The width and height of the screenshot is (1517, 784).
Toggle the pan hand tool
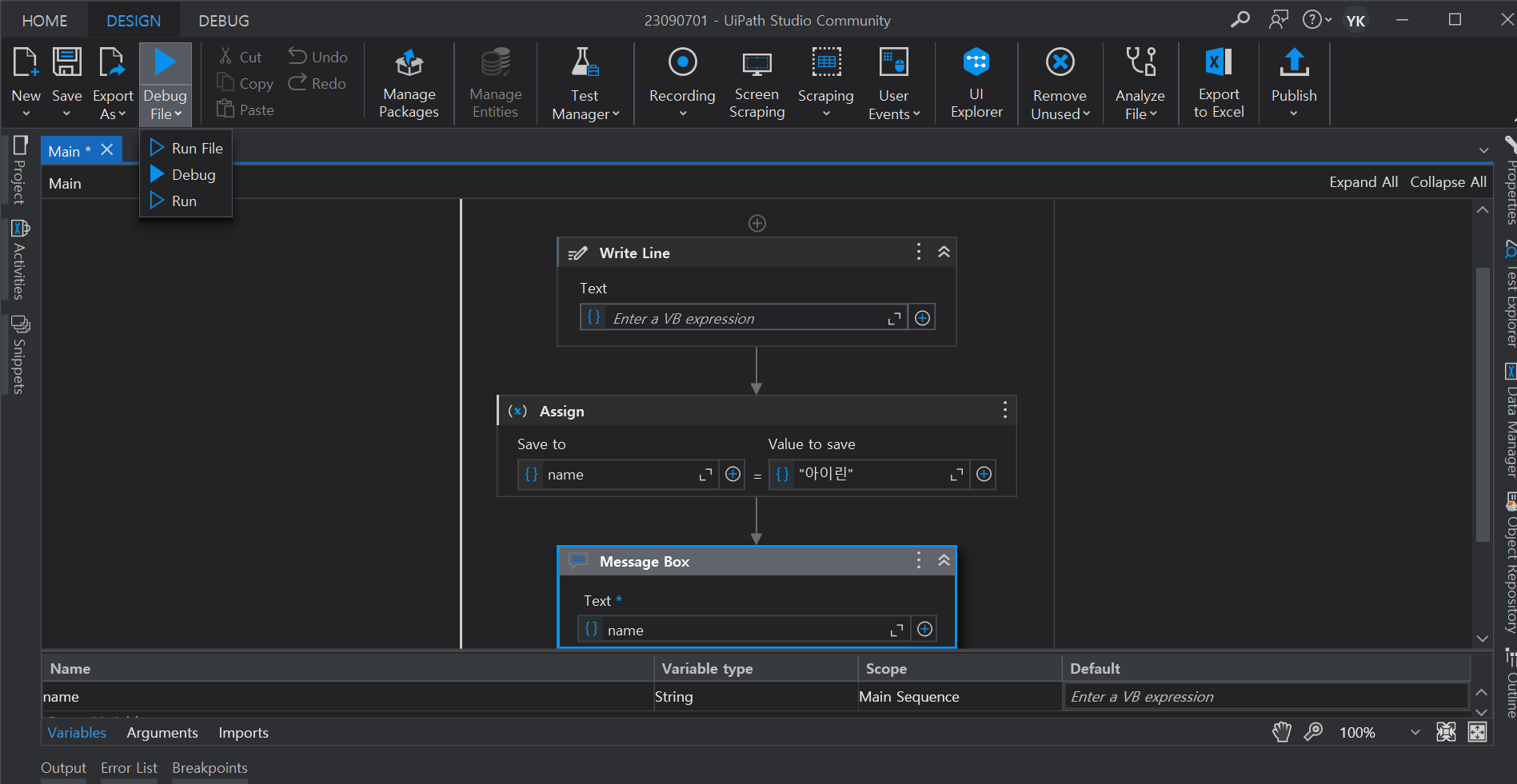click(x=1282, y=732)
